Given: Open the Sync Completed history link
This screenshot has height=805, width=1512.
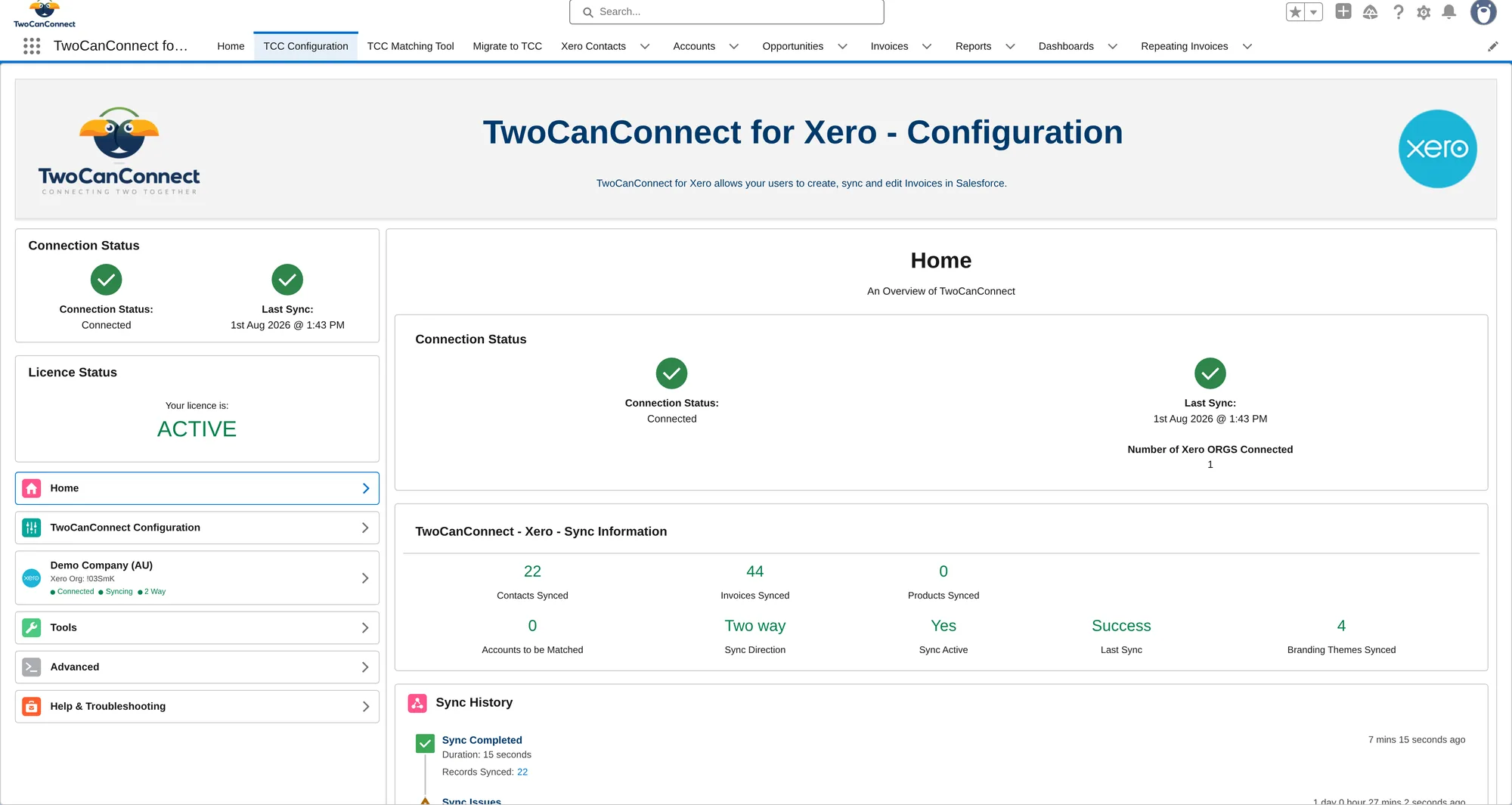Looking at the screenshot, I should pyautogui.click(x=482, y=740).
